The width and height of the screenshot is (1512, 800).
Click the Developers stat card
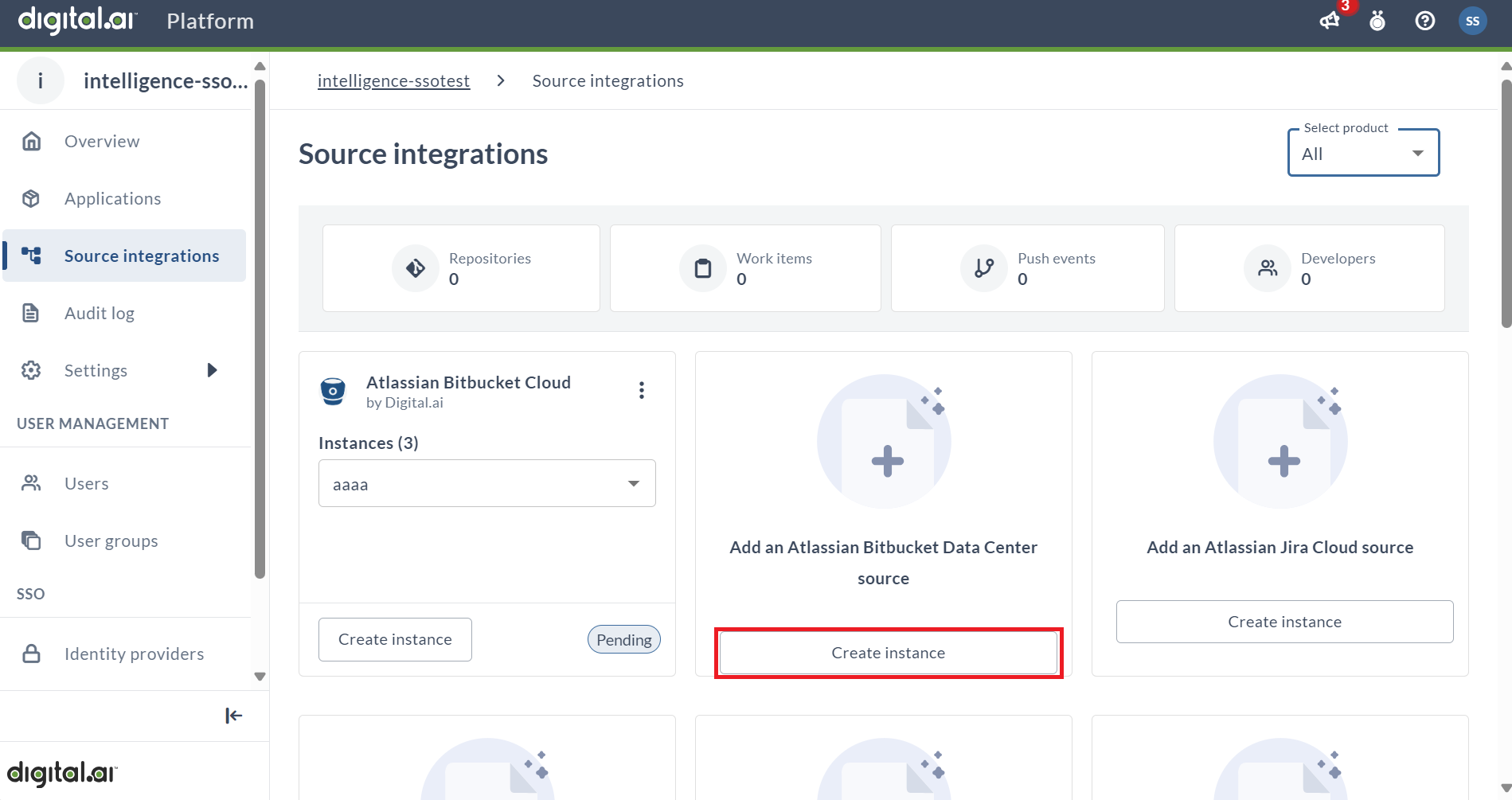pyautogui.click(x=1309, y=268)
